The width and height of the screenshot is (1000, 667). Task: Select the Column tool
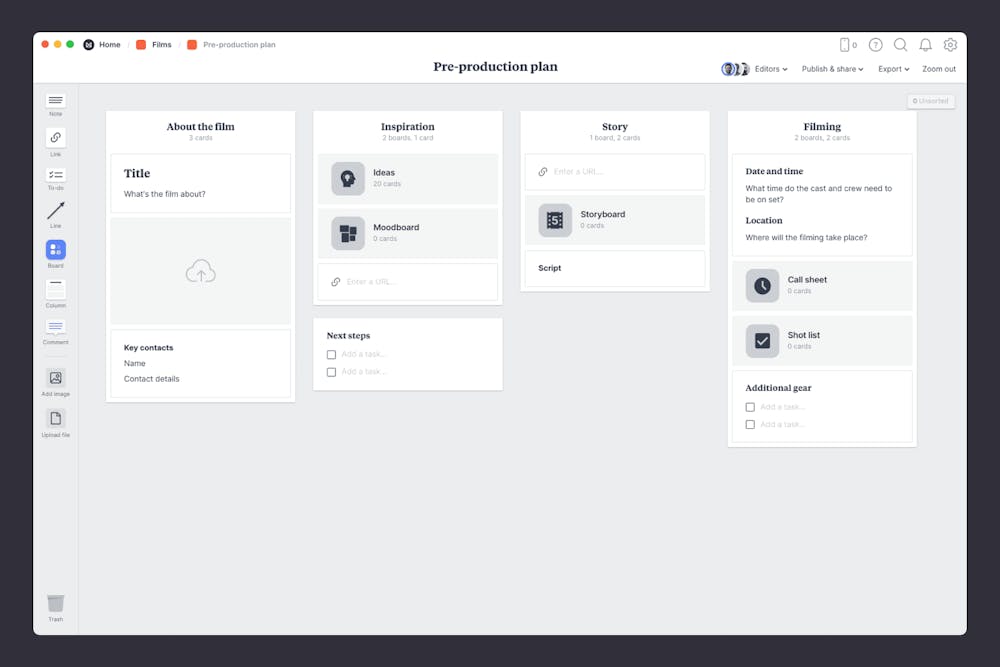pyautogui.click(x=55, y=290)
